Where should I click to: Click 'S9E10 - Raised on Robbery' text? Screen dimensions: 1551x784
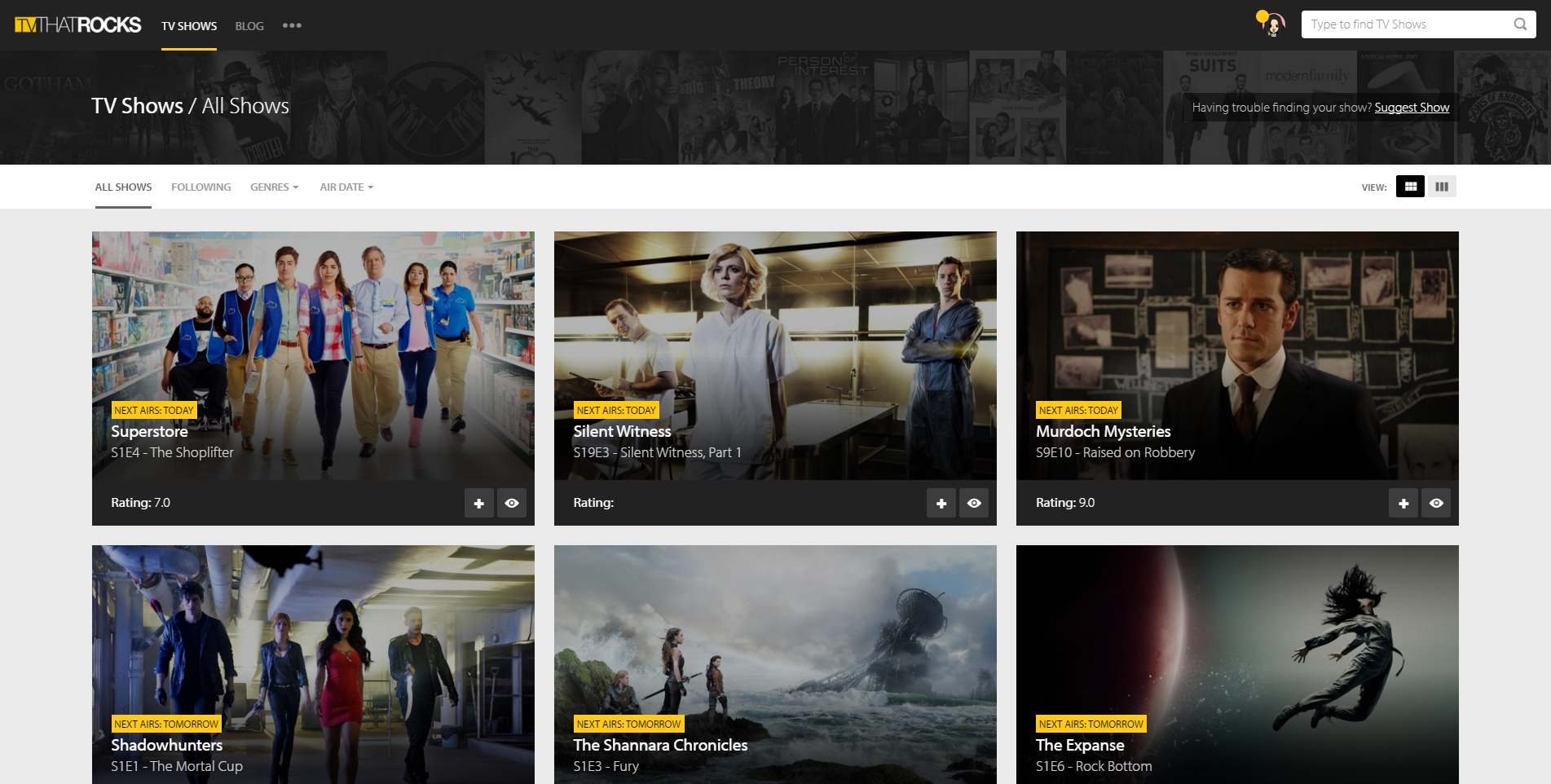tap(1116, 452)
